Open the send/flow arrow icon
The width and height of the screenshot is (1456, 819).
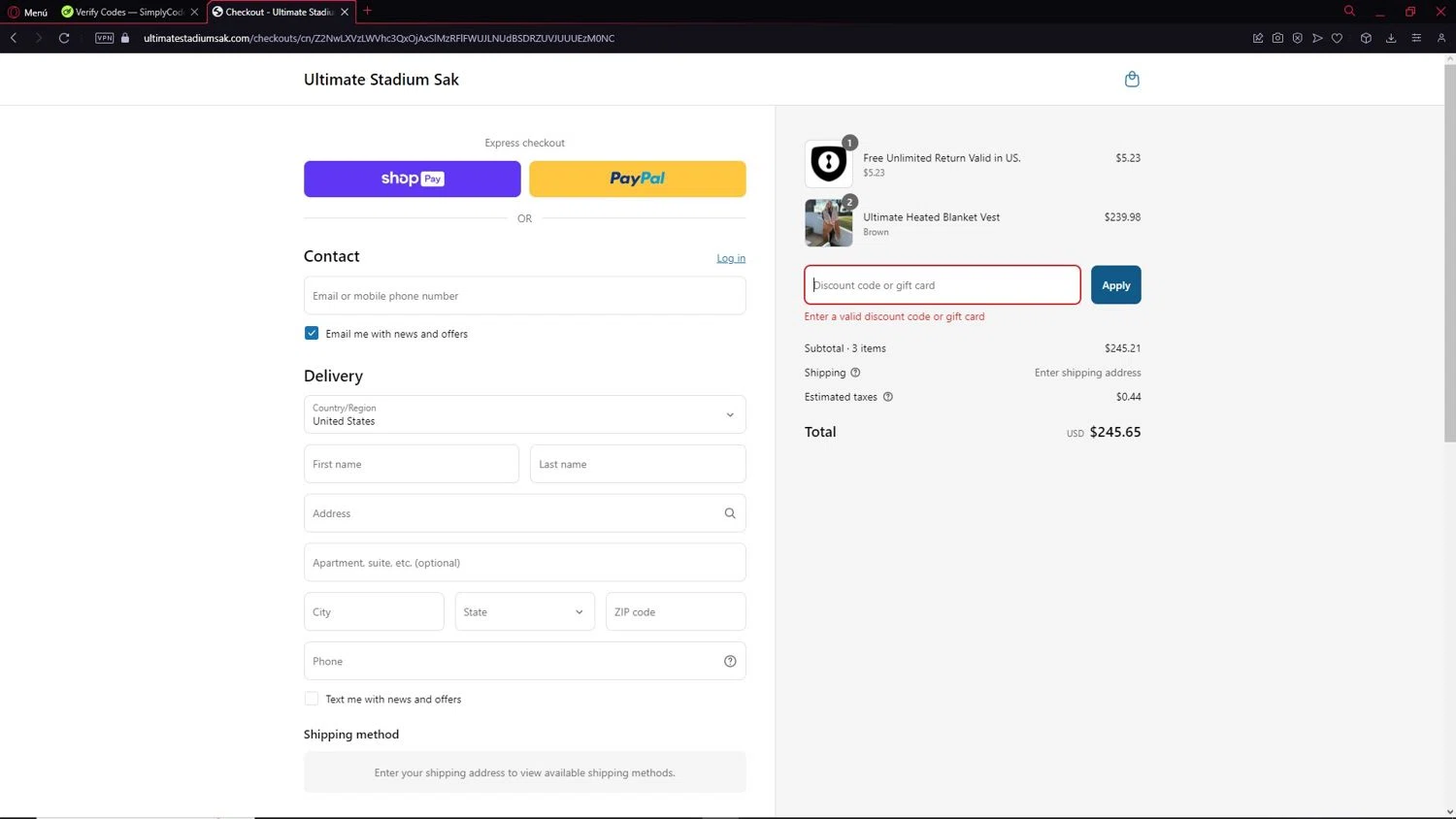pos(1317,38)
